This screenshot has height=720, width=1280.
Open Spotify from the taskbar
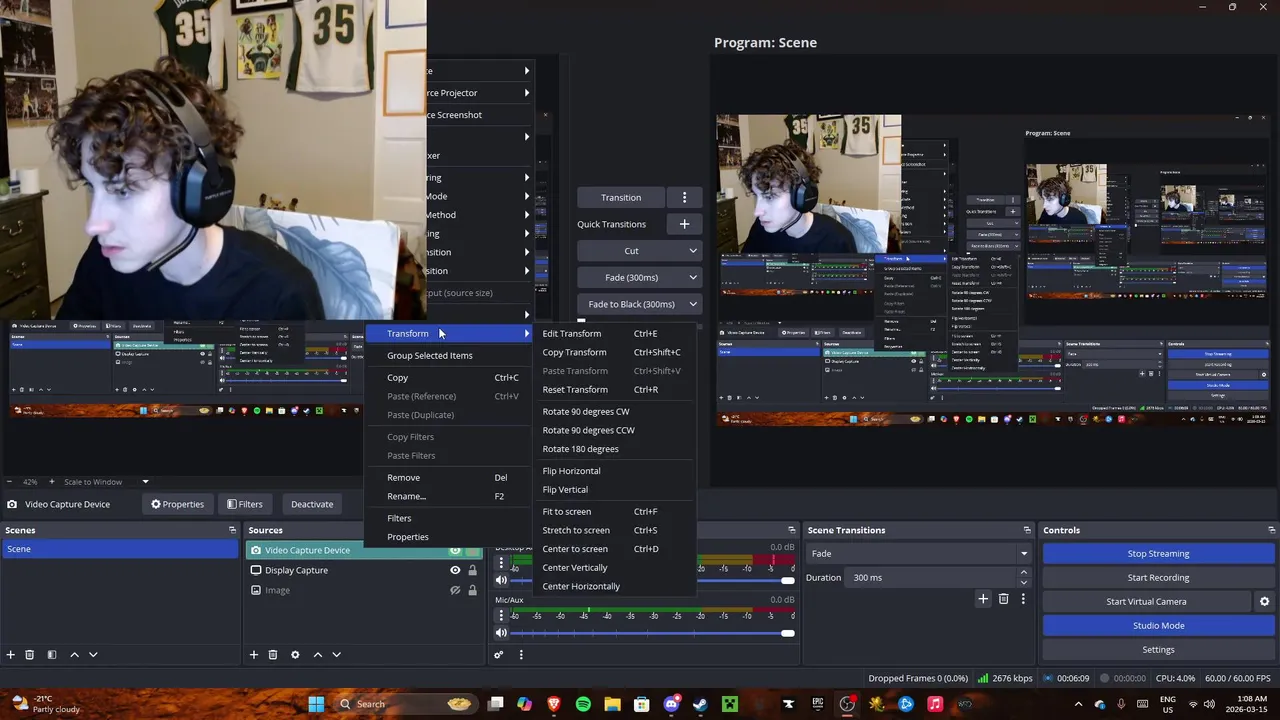pos(583,704)
